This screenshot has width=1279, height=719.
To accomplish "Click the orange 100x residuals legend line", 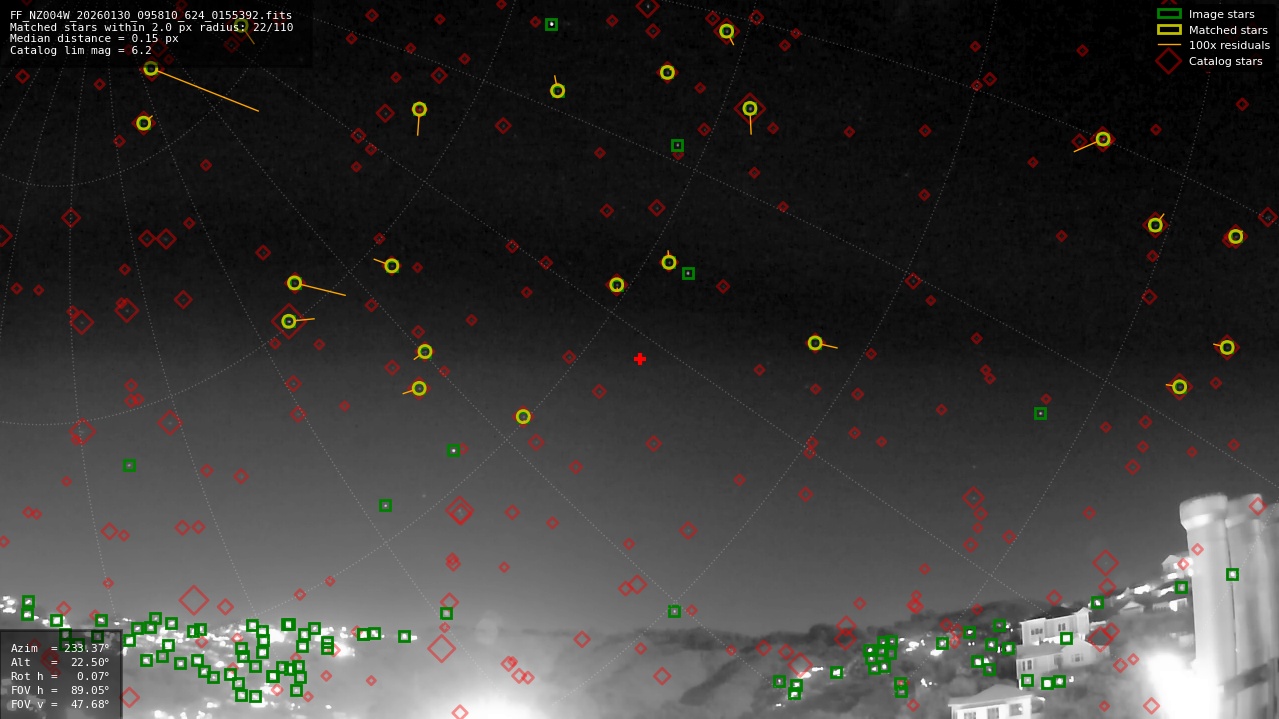I will [x=1168, y=45].
